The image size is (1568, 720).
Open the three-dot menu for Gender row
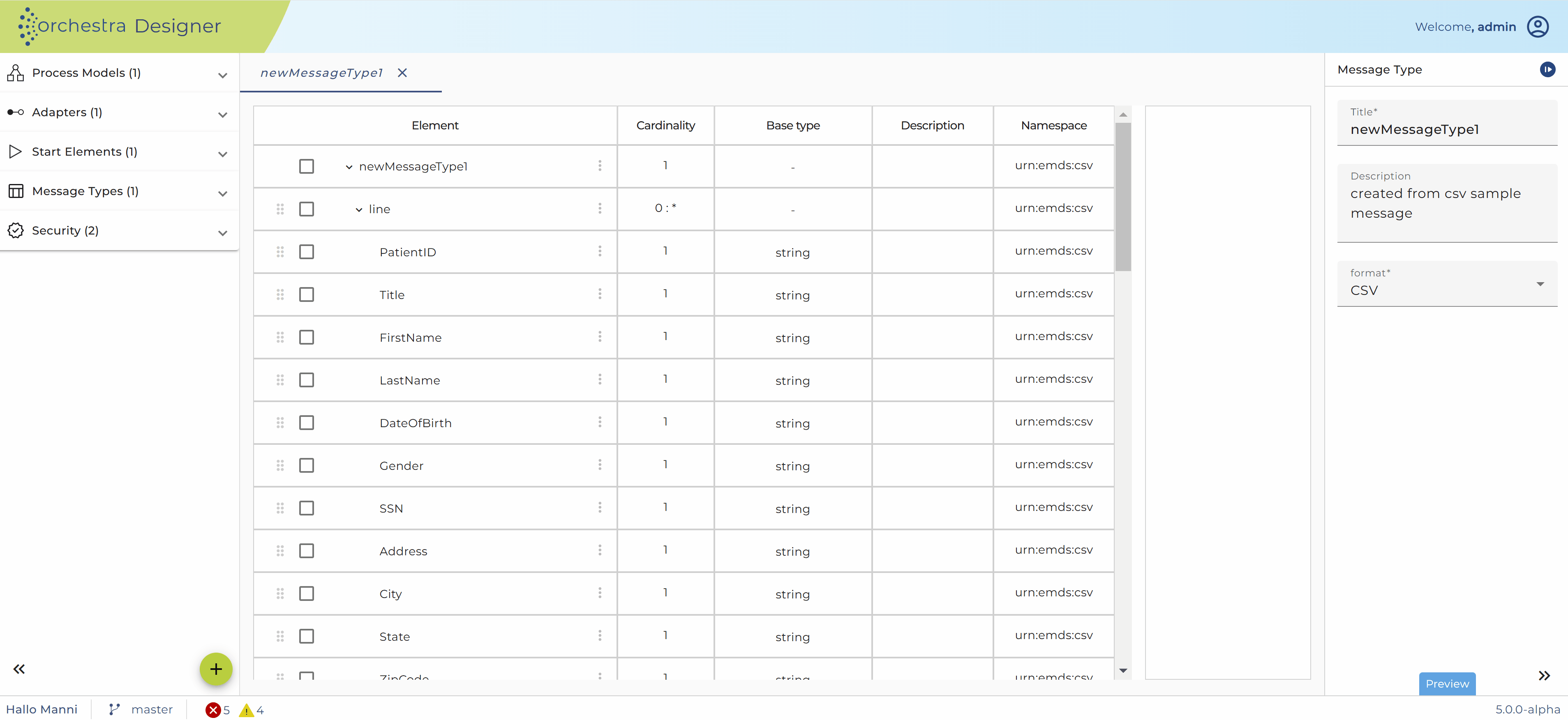pyautogui.click(x=600, y=465)
